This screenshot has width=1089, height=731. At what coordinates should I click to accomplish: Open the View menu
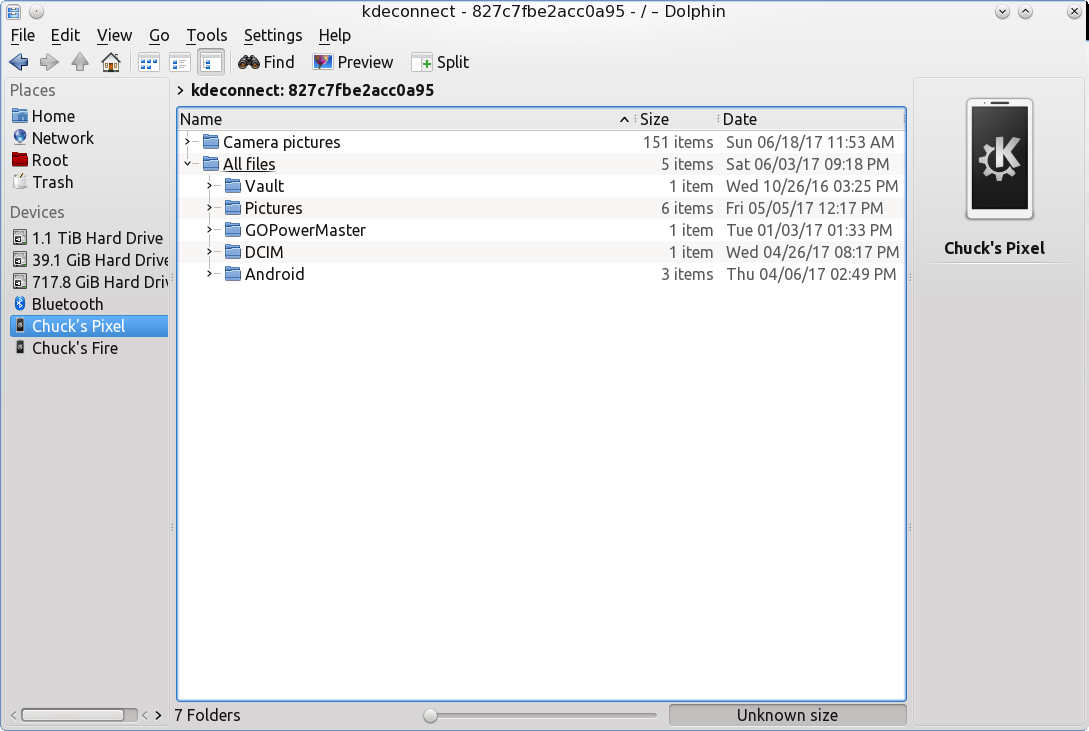(x=114, y=35)
